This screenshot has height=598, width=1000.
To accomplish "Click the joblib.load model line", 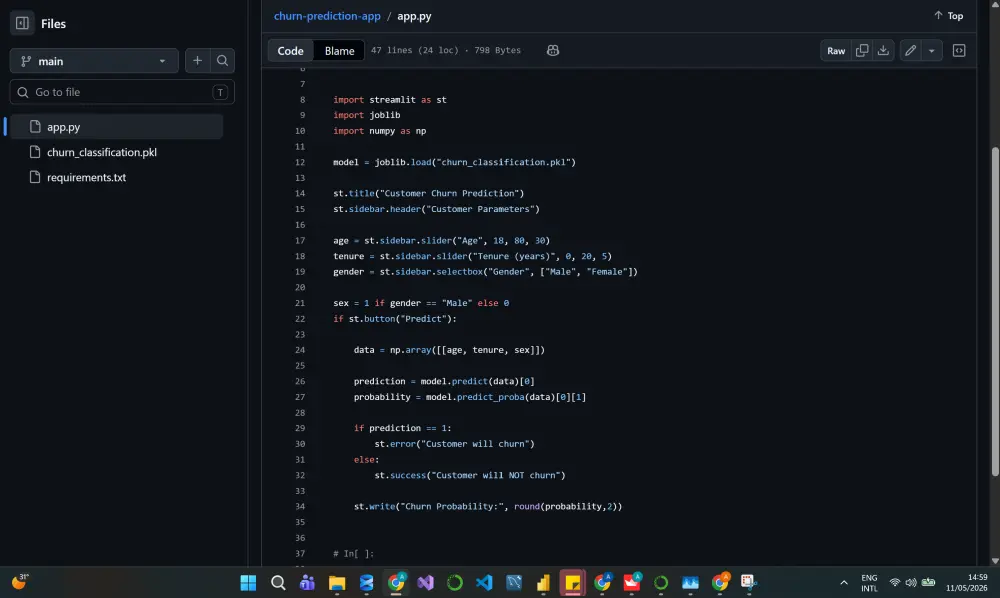I will point(454,163).
